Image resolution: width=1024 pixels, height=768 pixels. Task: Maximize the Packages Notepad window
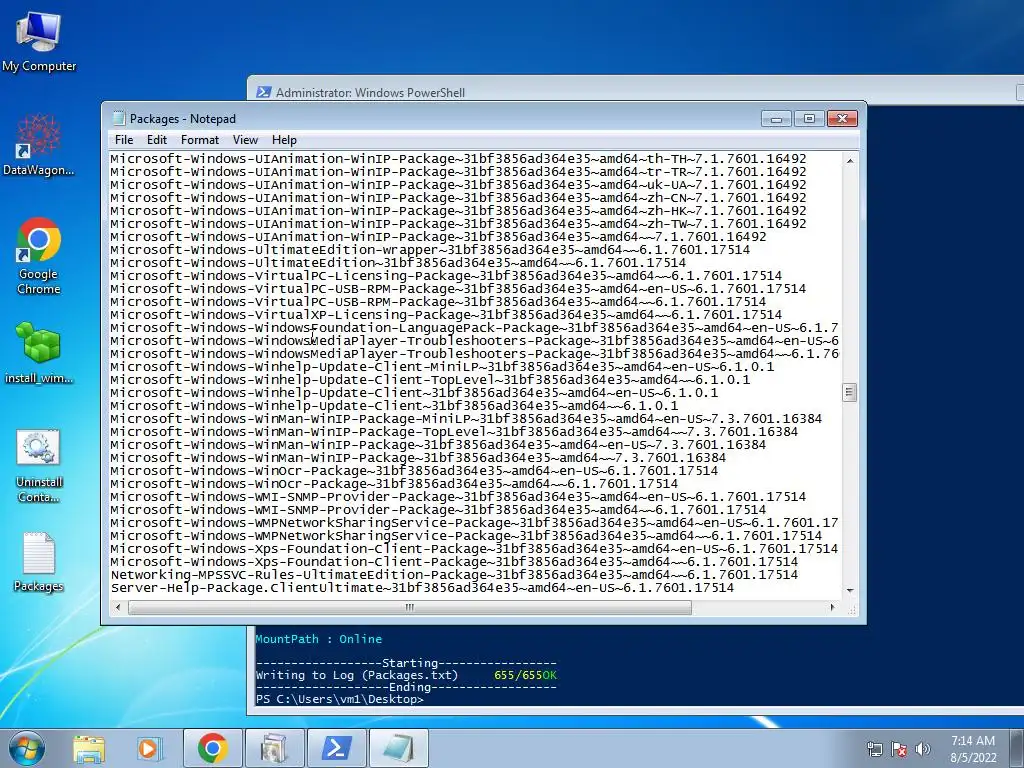[x=809, y=118]
